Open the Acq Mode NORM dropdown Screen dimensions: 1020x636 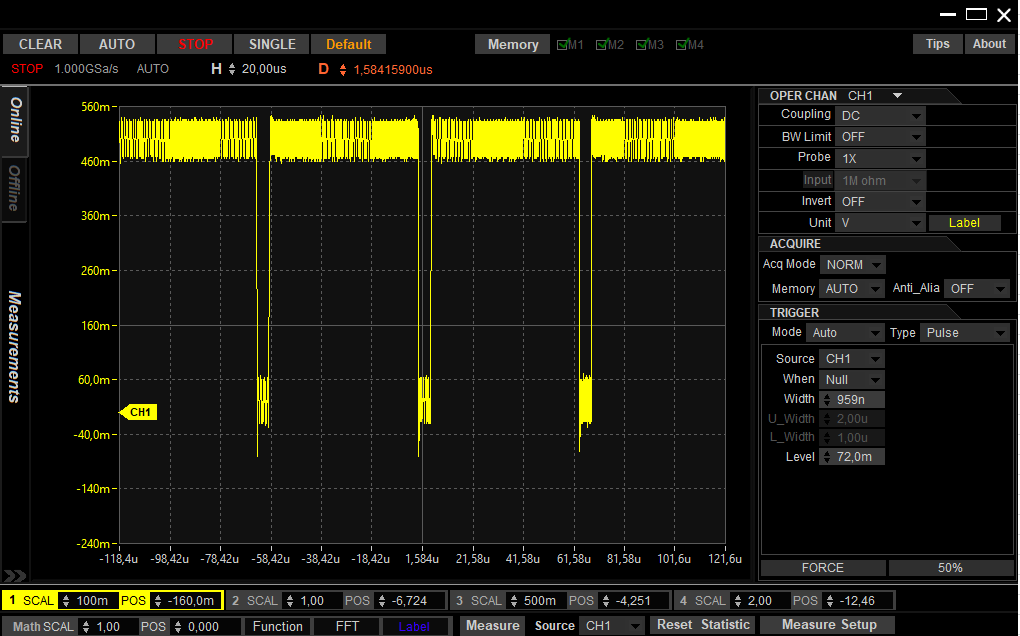(852, 265)
